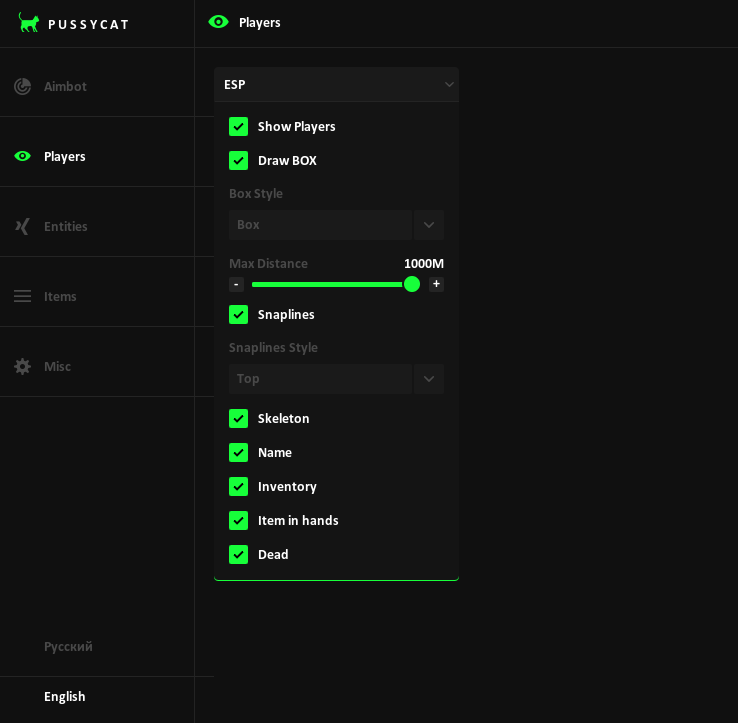Click the green eye icon beside Players in sidebar
Viewport: 738px width, 723px height.
(x=22, y=156)
